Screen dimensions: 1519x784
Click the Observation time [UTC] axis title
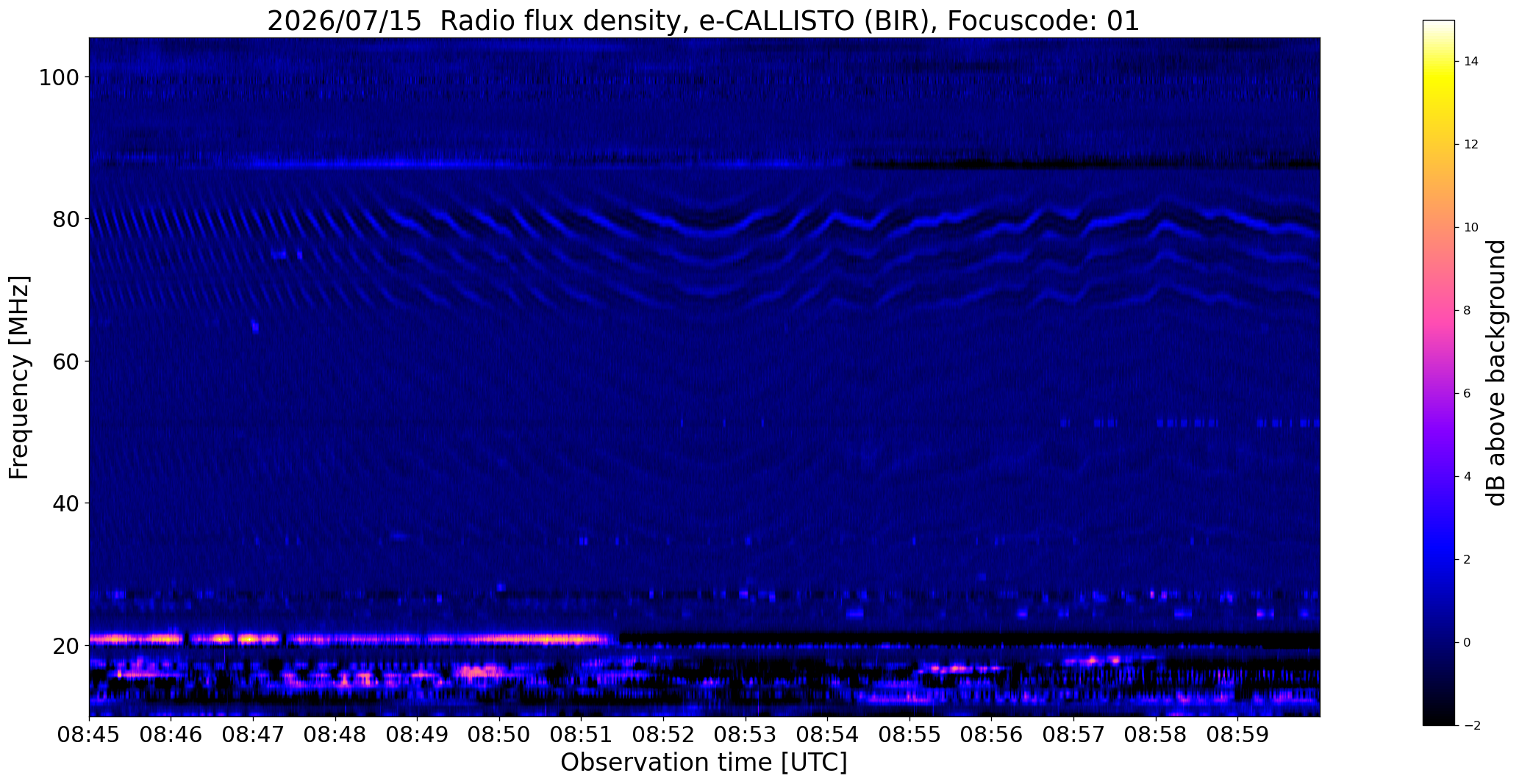(x=704, y=763)
